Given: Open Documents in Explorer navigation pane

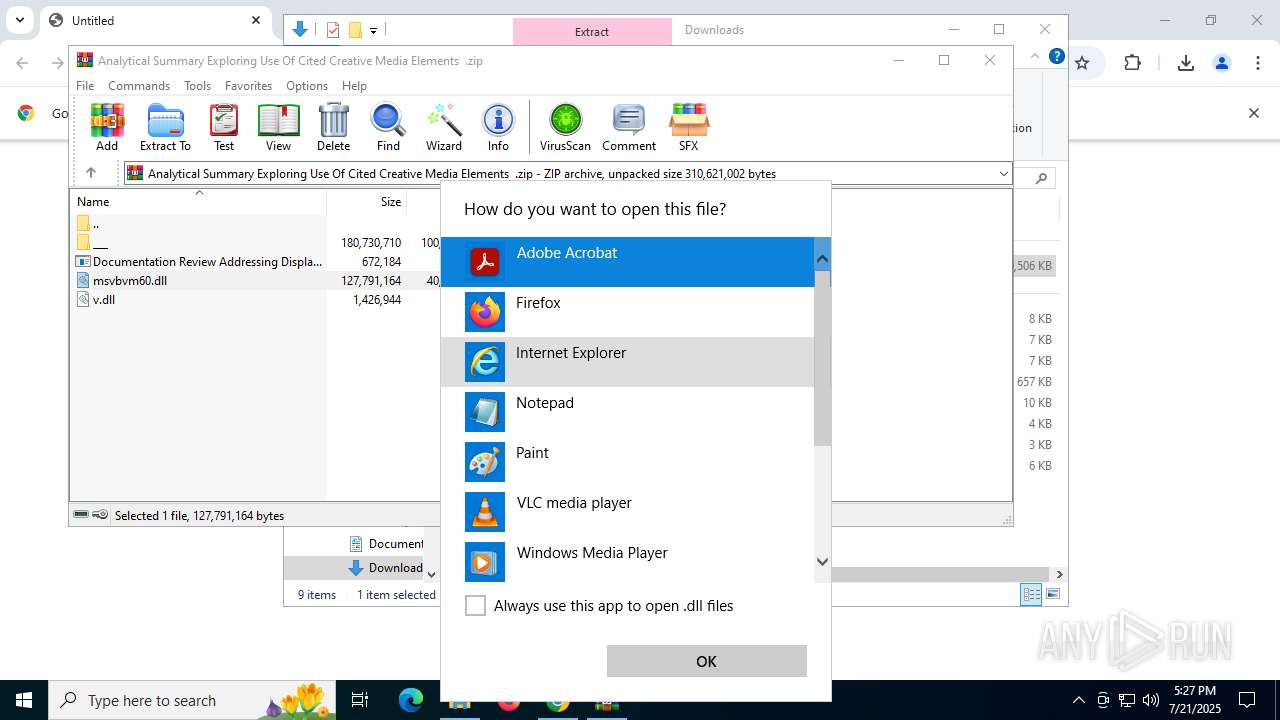Looking at the screenshot, I should pyautogui.click(x=386, y=544).
